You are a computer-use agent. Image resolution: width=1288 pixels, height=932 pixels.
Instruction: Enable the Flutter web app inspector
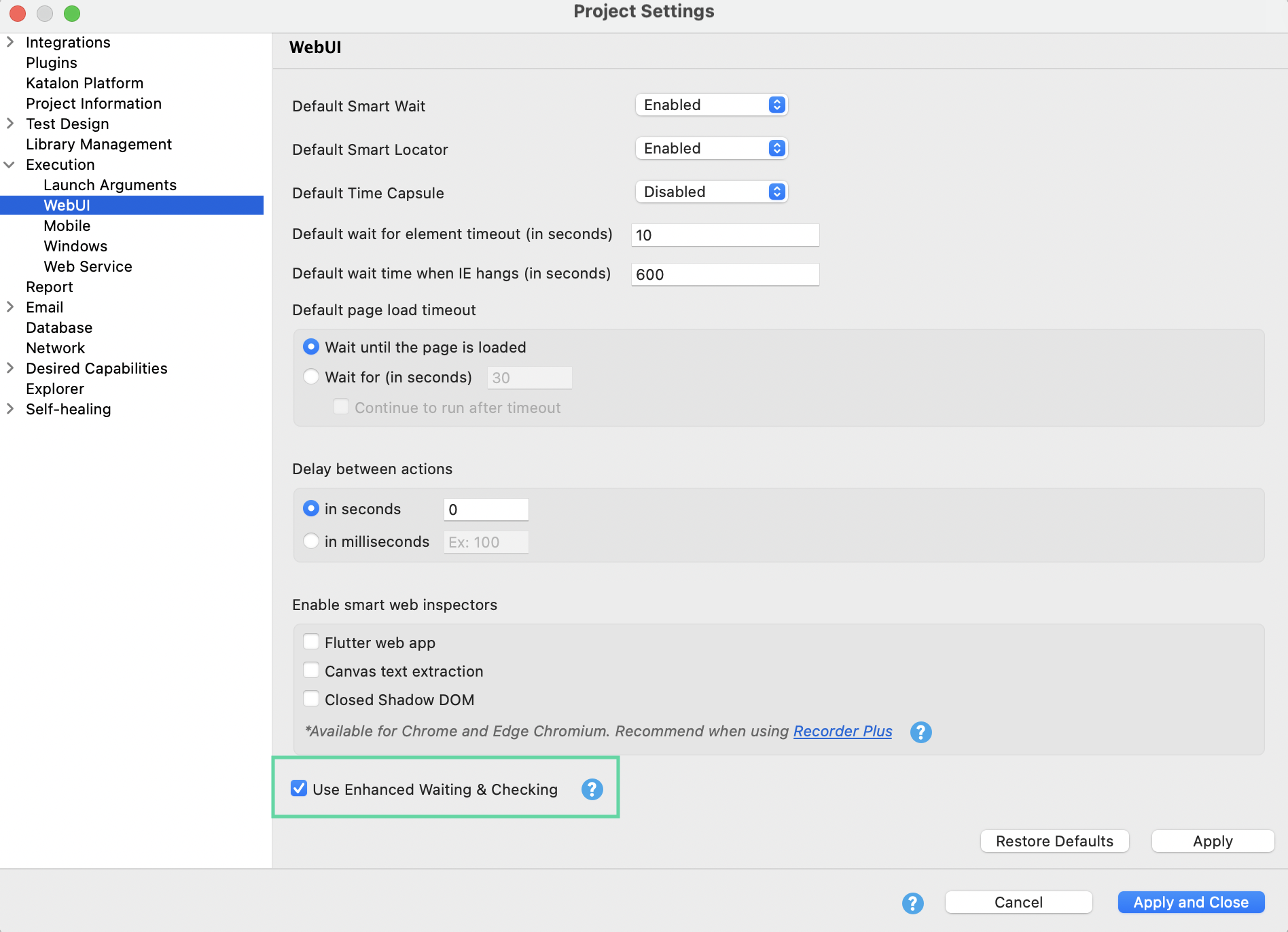coord(311,641)
